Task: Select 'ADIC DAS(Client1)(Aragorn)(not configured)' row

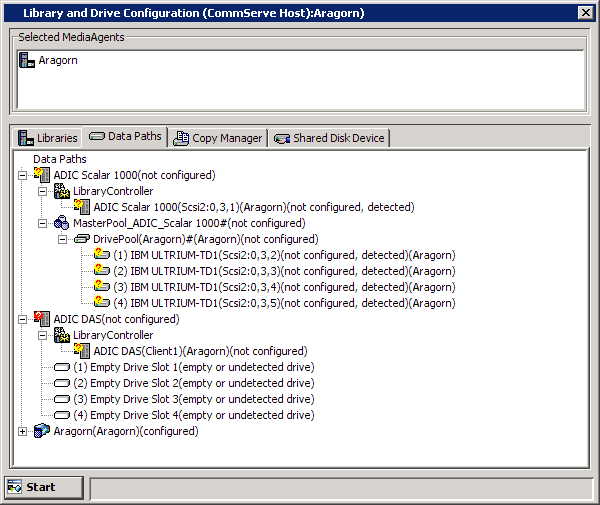Action: pos(201,351)
